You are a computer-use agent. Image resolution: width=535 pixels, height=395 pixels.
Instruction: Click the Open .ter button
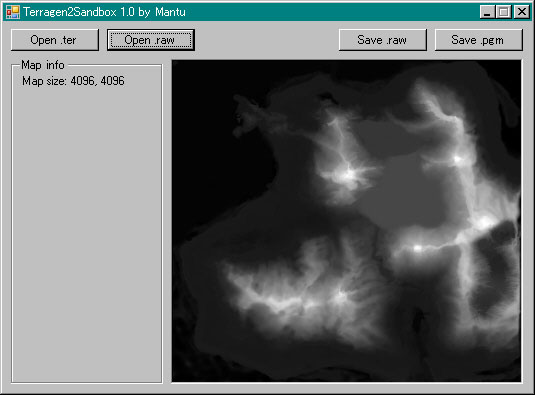[55, 40]
